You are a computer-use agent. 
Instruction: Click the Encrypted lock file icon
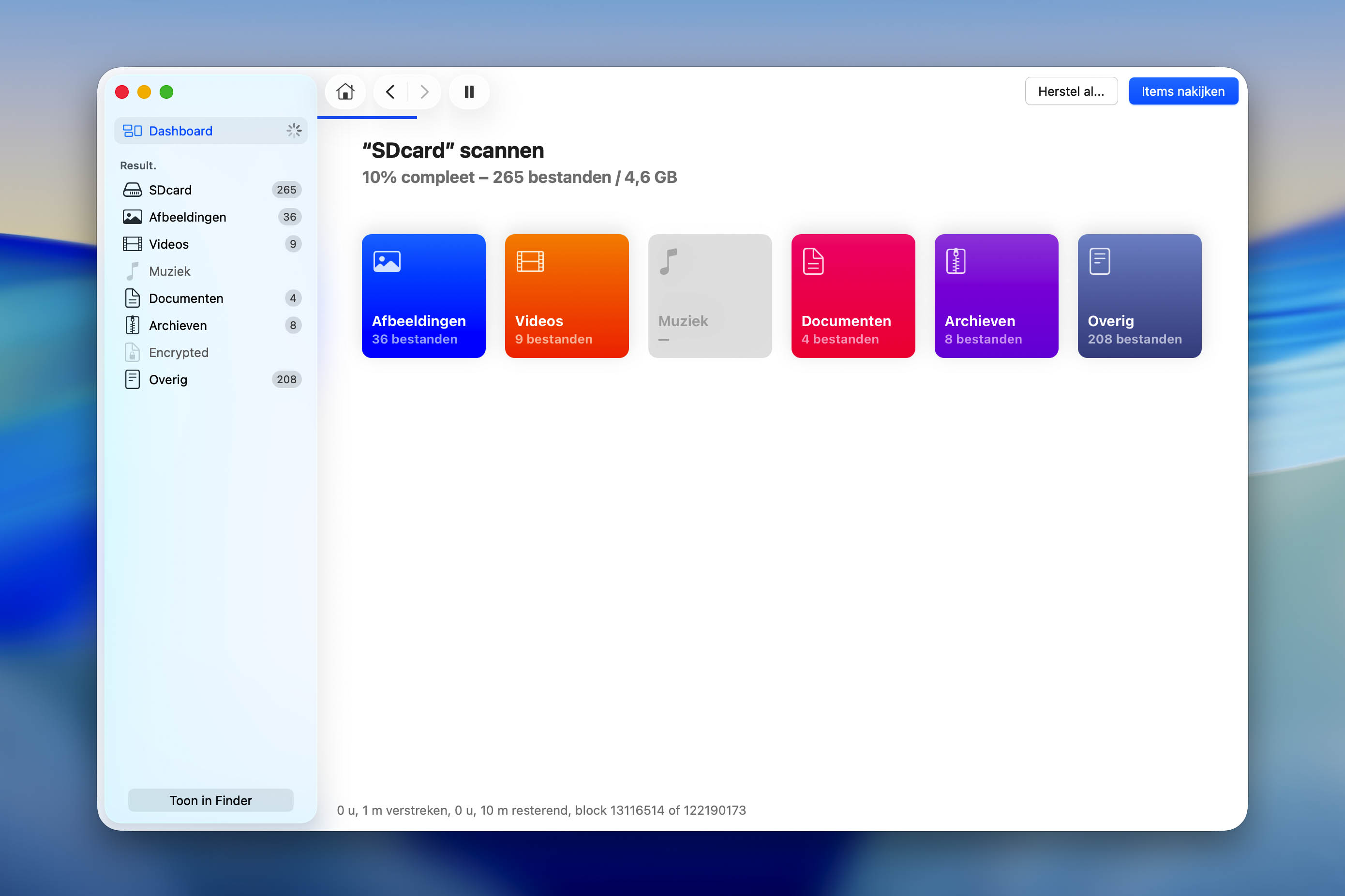pos(133,353)
